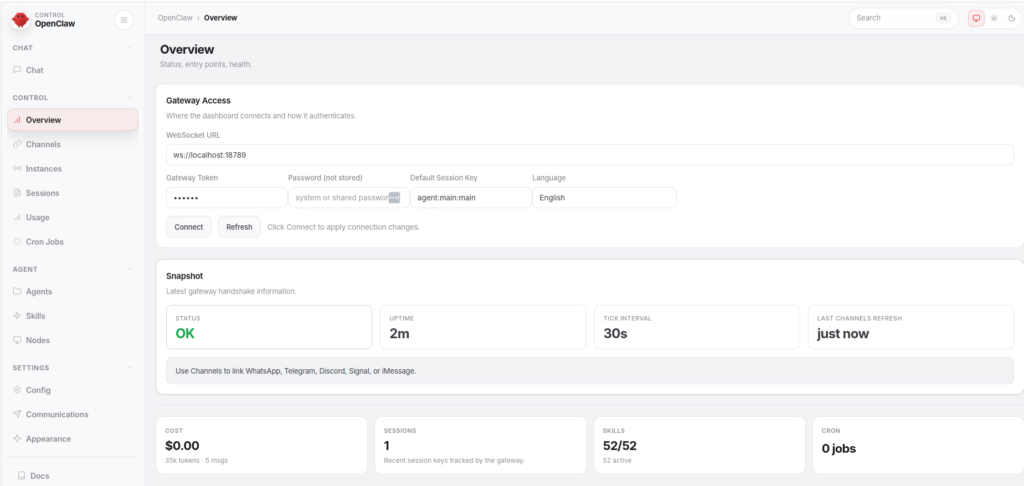
Task: Enable dark theme with the moon icon
Action: [1011, 18]
